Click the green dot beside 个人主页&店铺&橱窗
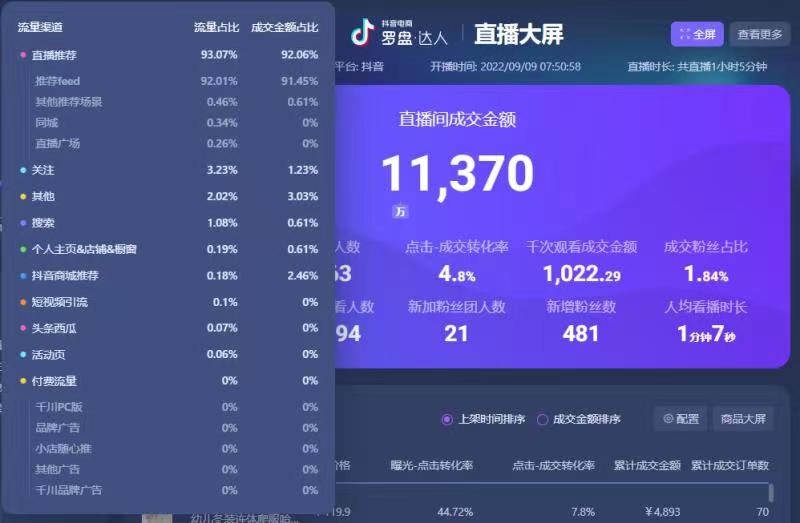 23,250
